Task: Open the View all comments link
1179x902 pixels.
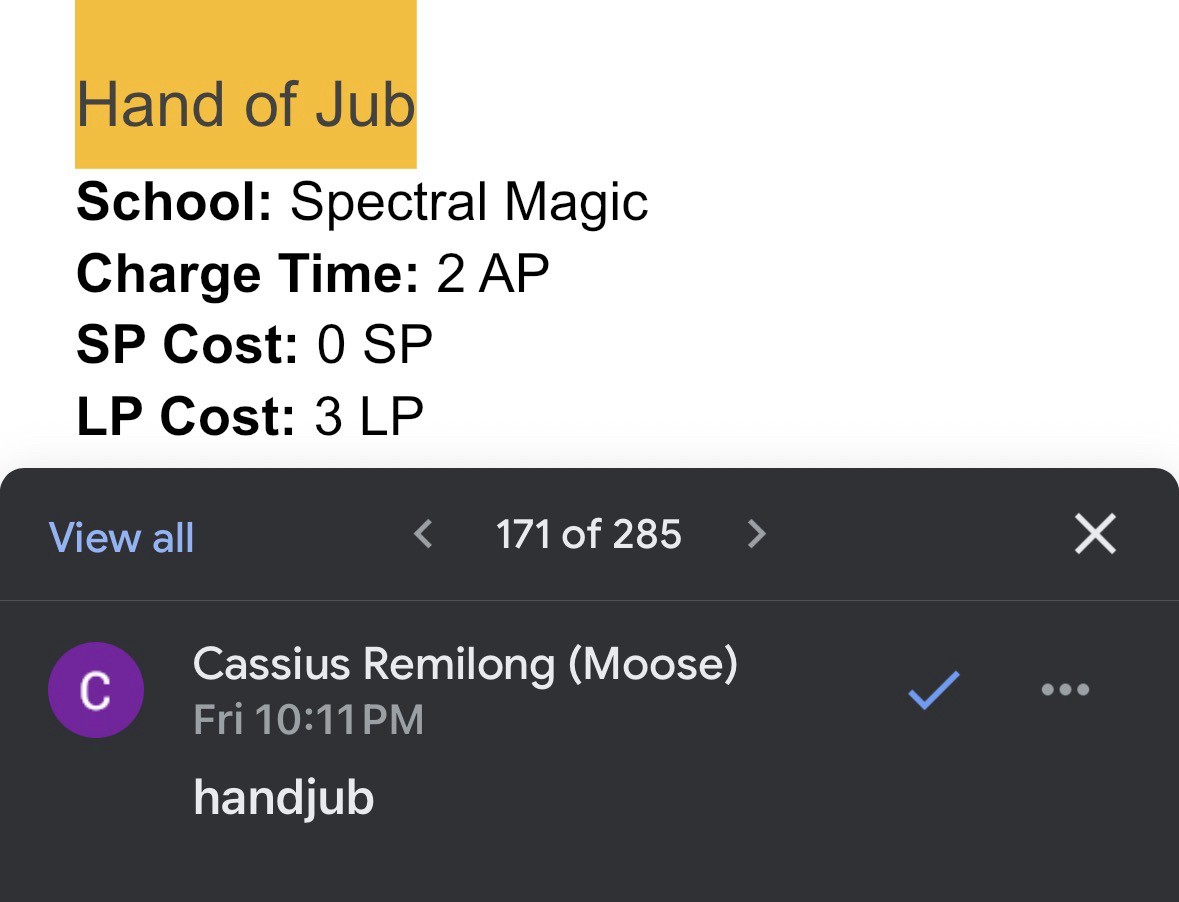Action: click(x=121, y=538)
